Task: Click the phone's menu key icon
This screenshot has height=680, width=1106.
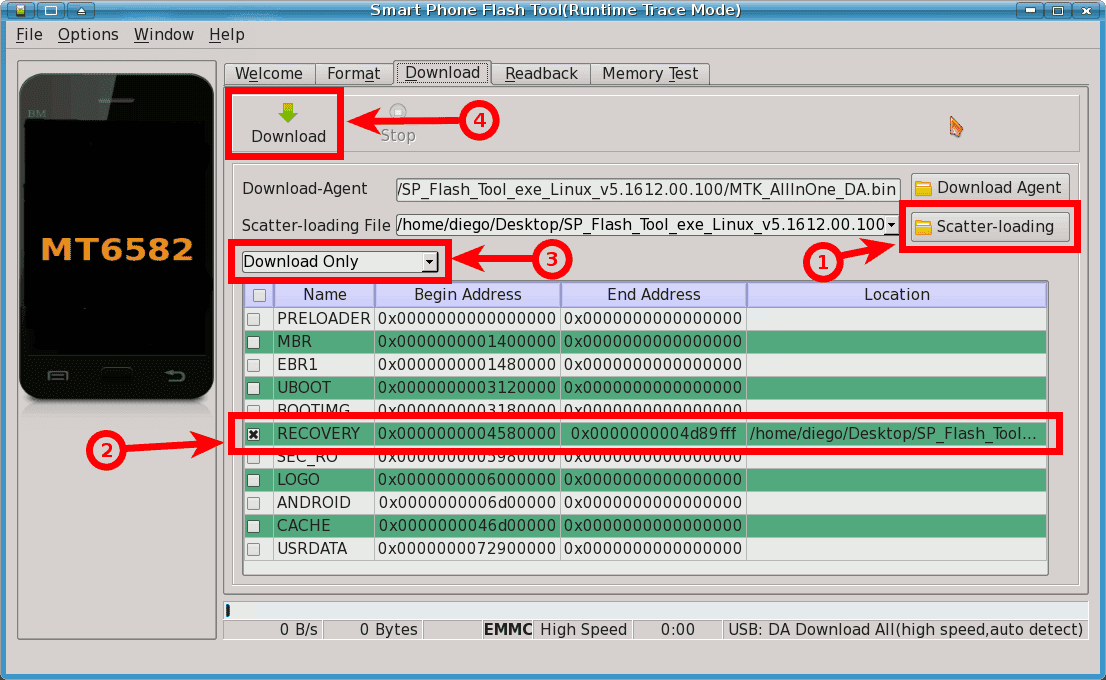Action: point(57,376)
